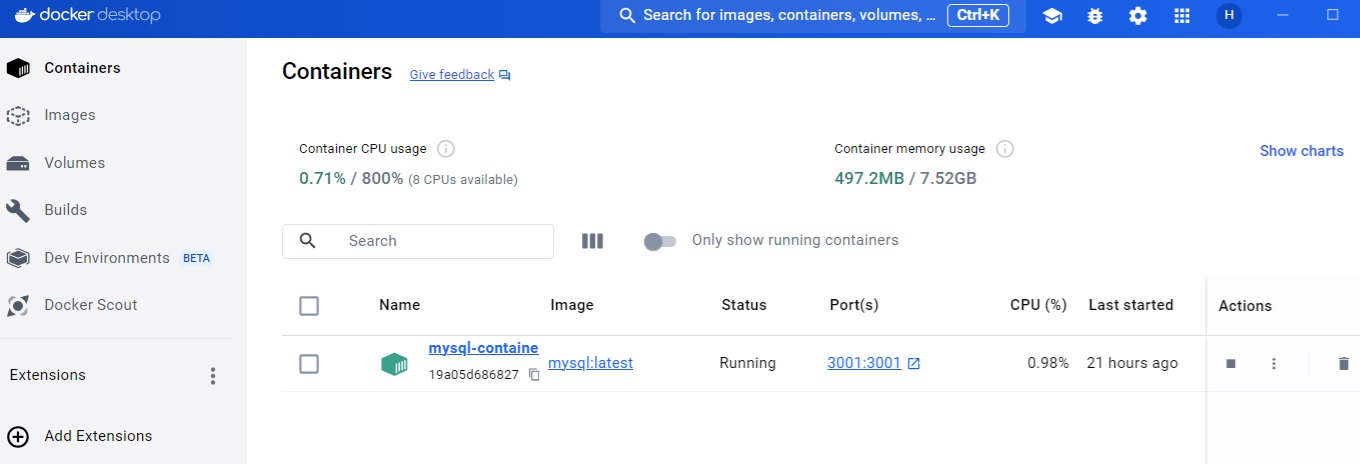
Task: Click the 0.71% / 800% CPU usage value
Action: [x=351, y=179]
